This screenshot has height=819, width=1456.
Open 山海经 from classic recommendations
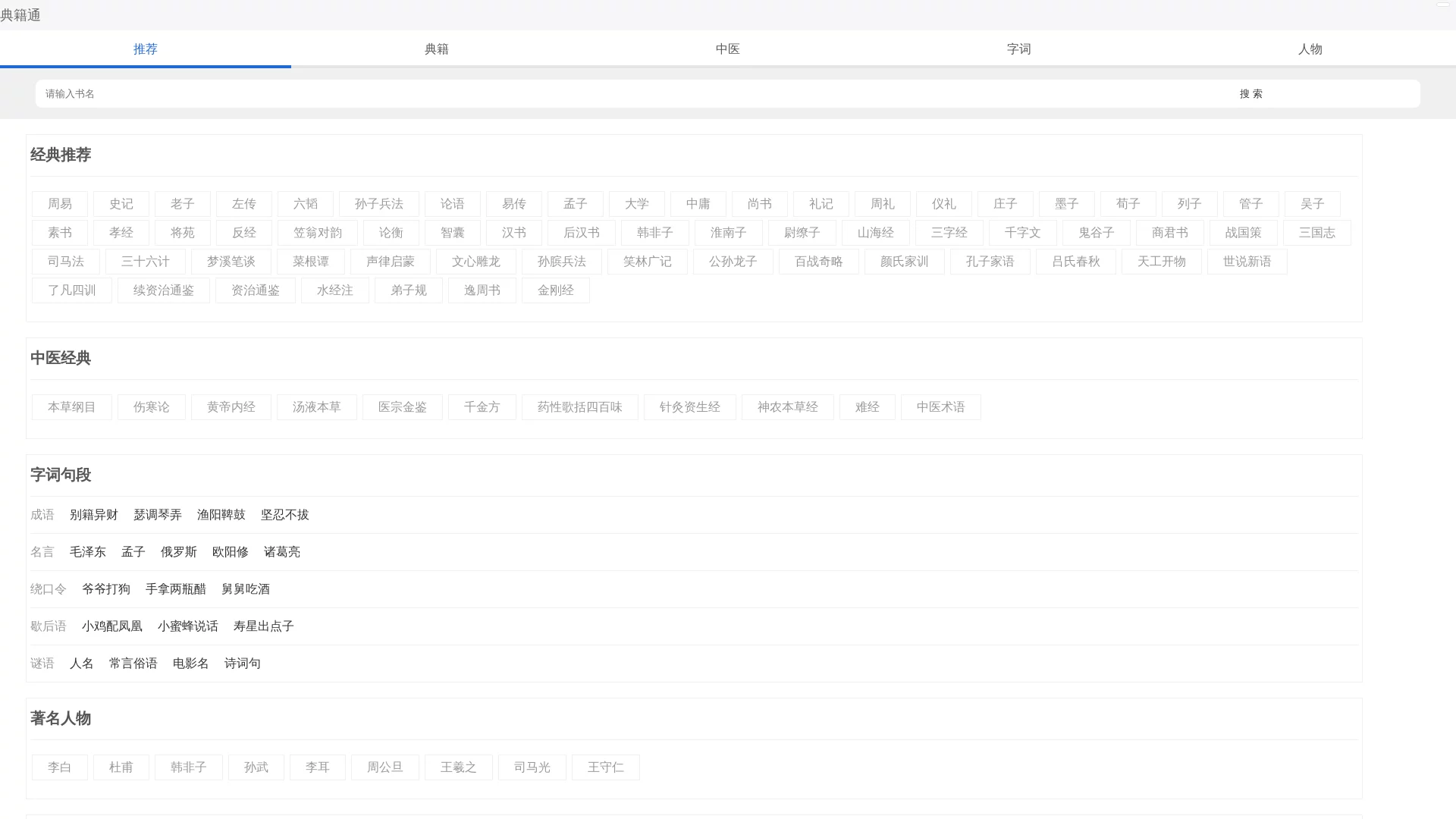pyautogui.click(x=876, y=233)
